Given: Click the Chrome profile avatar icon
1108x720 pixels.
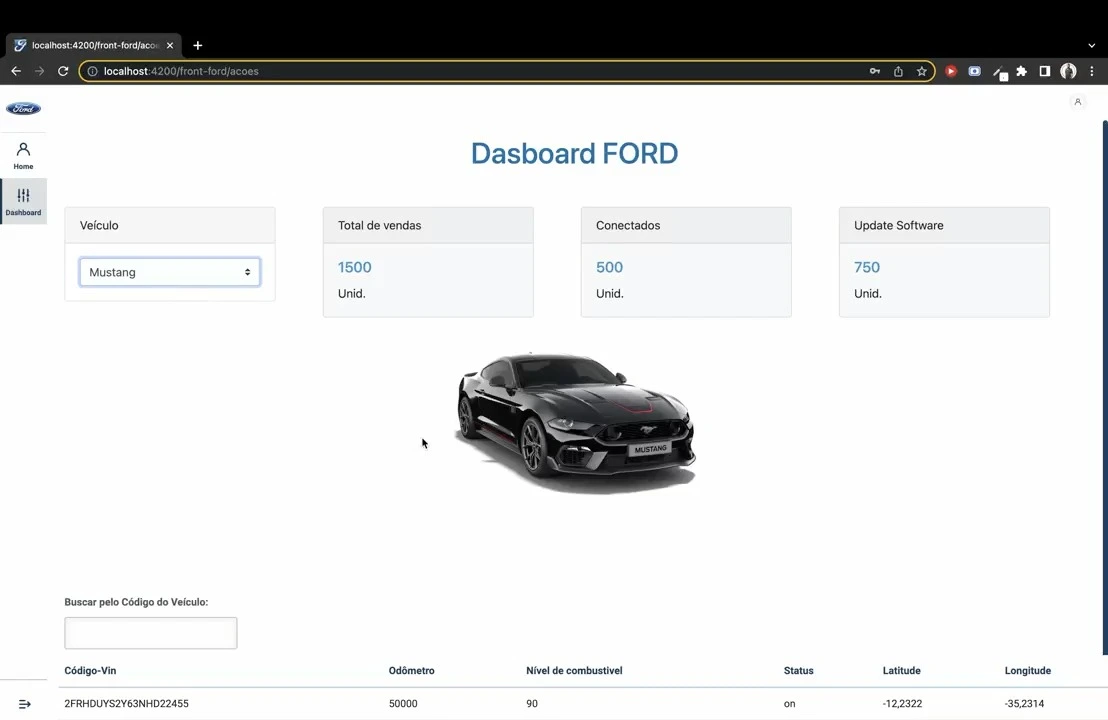Looking at the screenshot, I should pos(1068,71).
